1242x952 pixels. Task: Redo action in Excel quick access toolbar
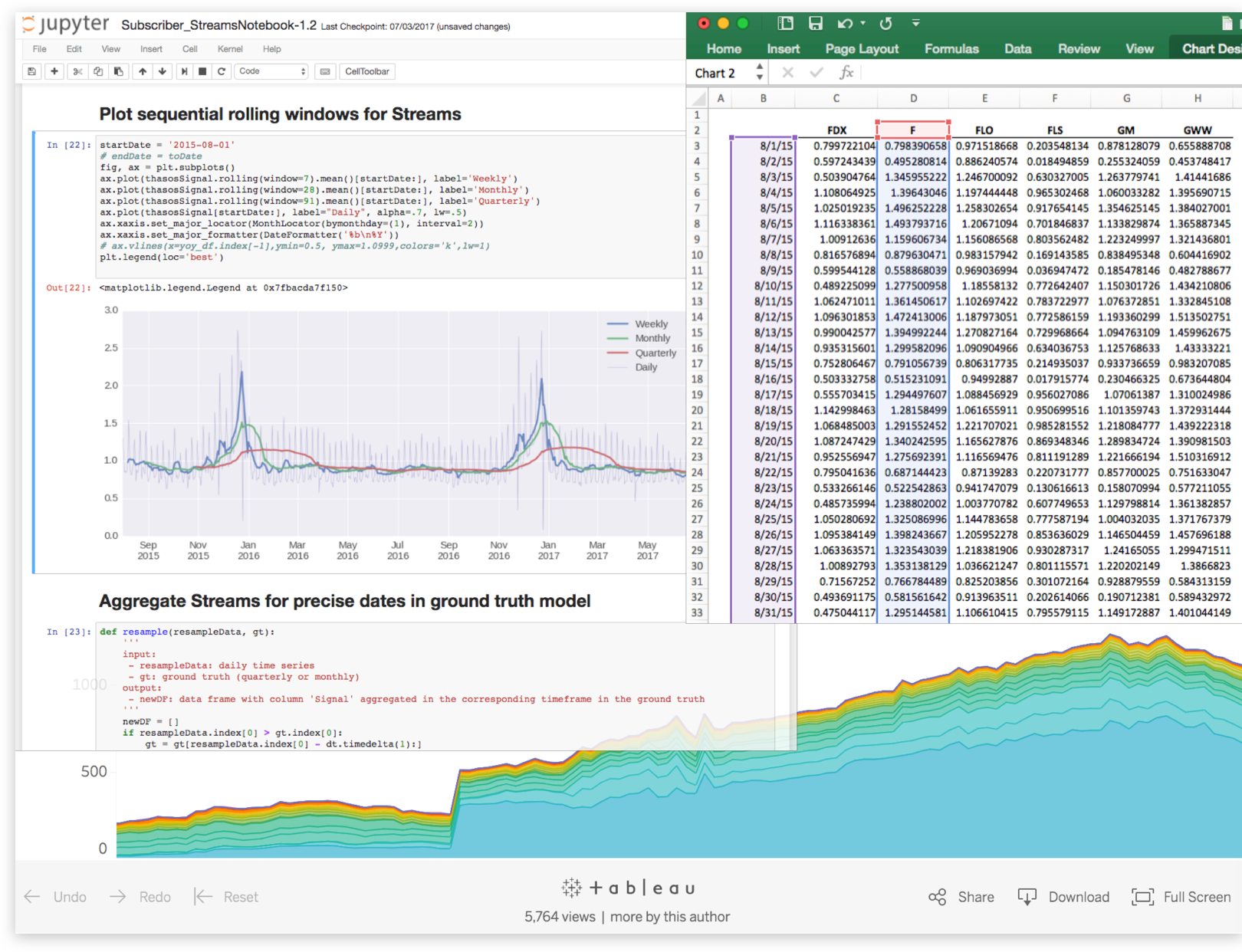pyautogui.click(x=886, y=23)
